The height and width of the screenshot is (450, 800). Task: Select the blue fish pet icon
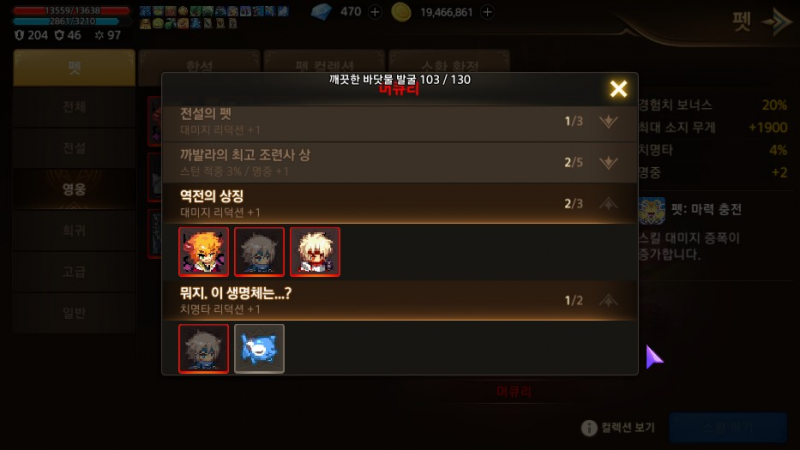pos(259,348)
